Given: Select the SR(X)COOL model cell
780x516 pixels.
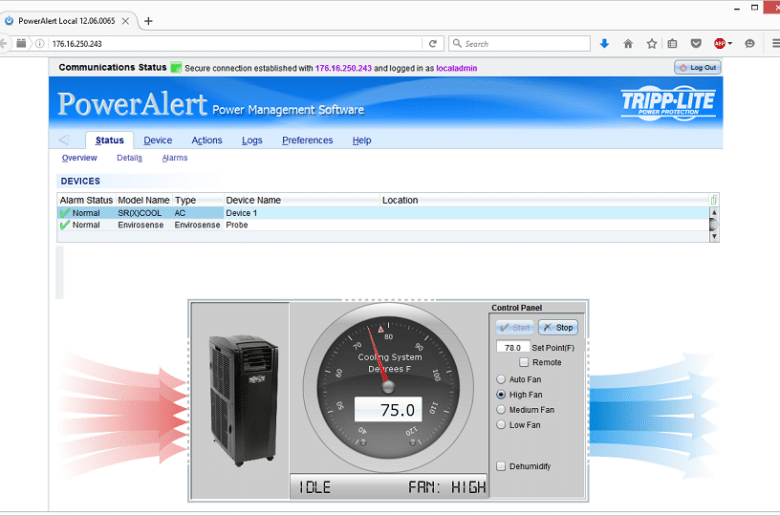Looking at the screenshot, I should [x=144, y=213].
